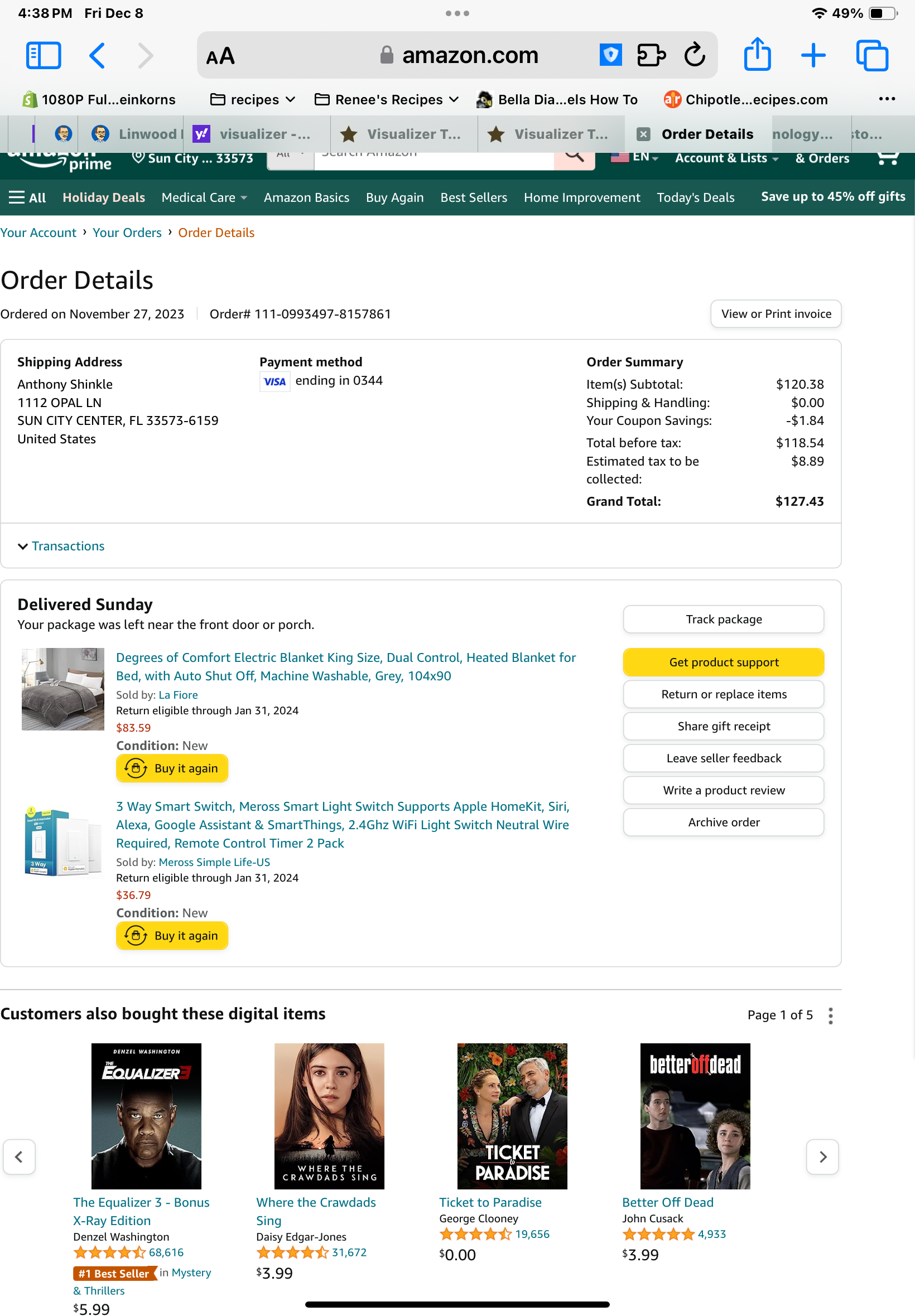Open electric blanket product thumbnail
Image resolution: width=915 pixels, height=1316 pixels.
click(63, 689)
